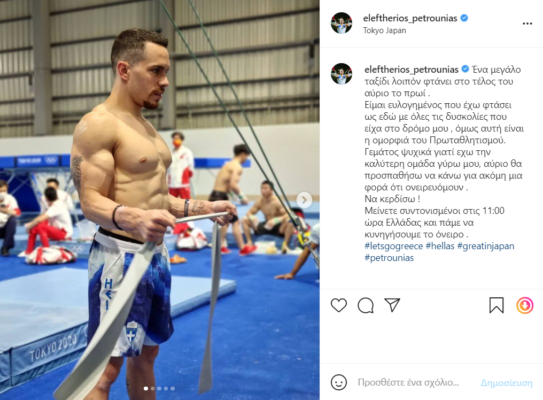The height and width of the screenshot is (400, 543).
Task: Click the pink download extension icon
Action: pyautogui.click(x=525, y=305)
